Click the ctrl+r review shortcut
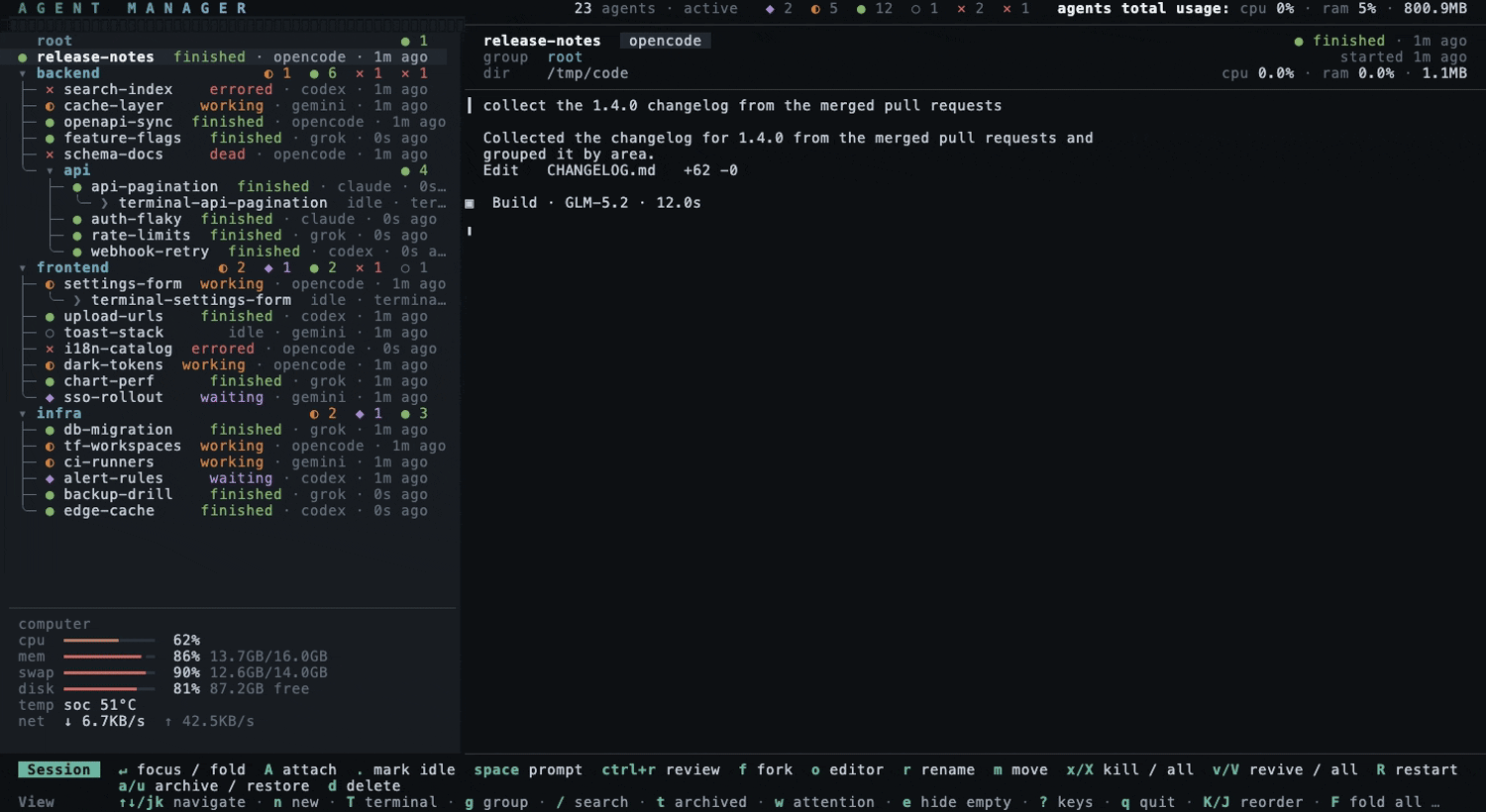 click(661, 769)
